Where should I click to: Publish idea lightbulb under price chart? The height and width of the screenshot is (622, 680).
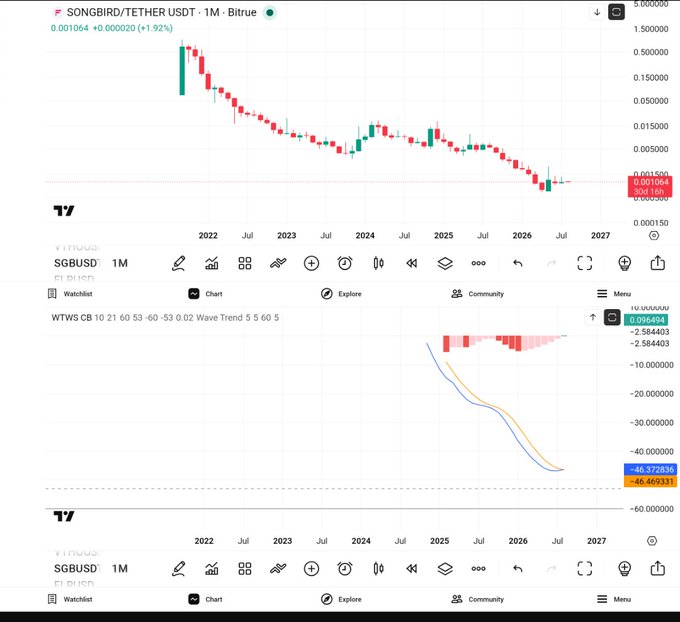click(x=624, y=263)
